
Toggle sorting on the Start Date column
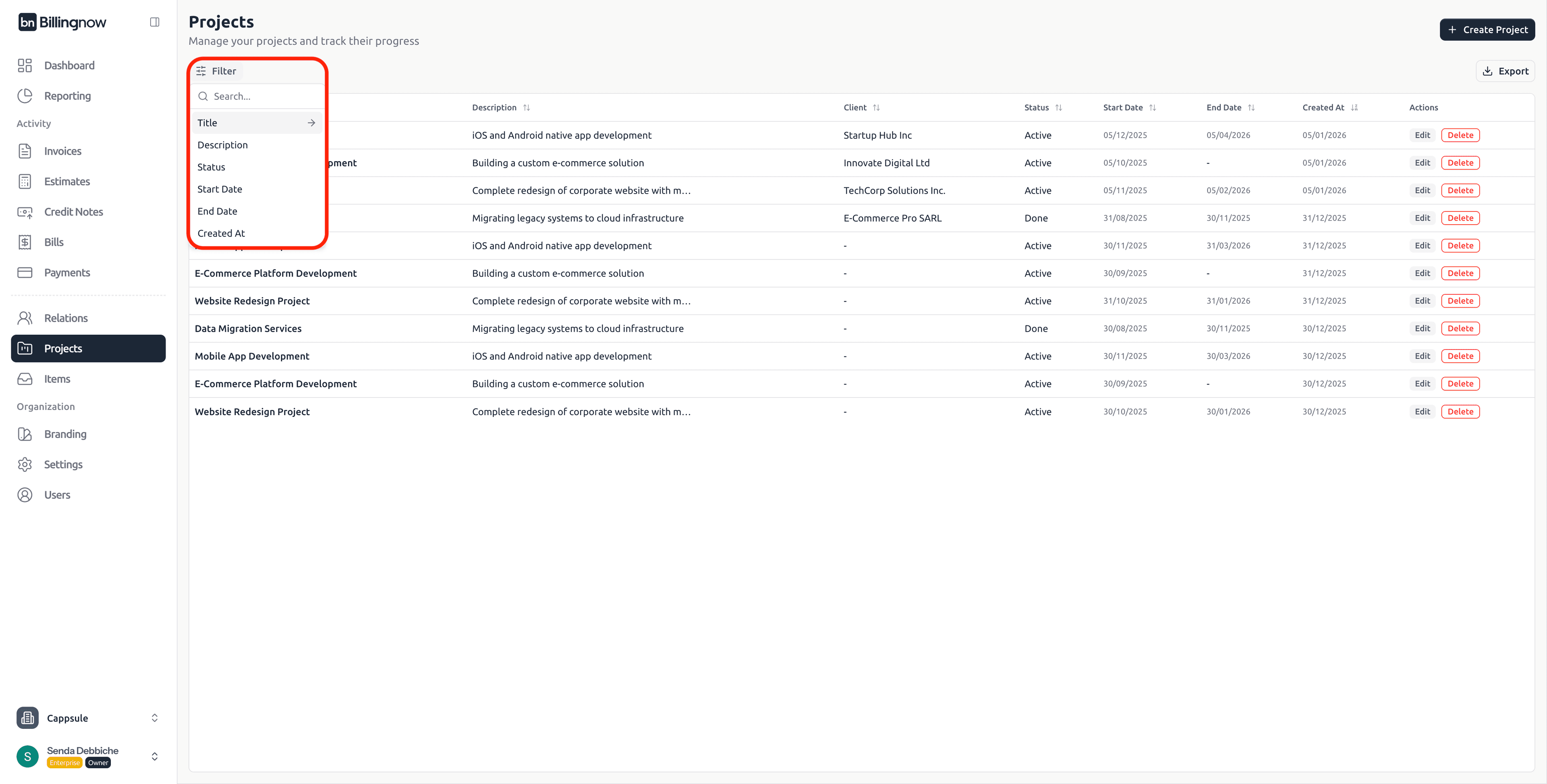pos(1153,108)
